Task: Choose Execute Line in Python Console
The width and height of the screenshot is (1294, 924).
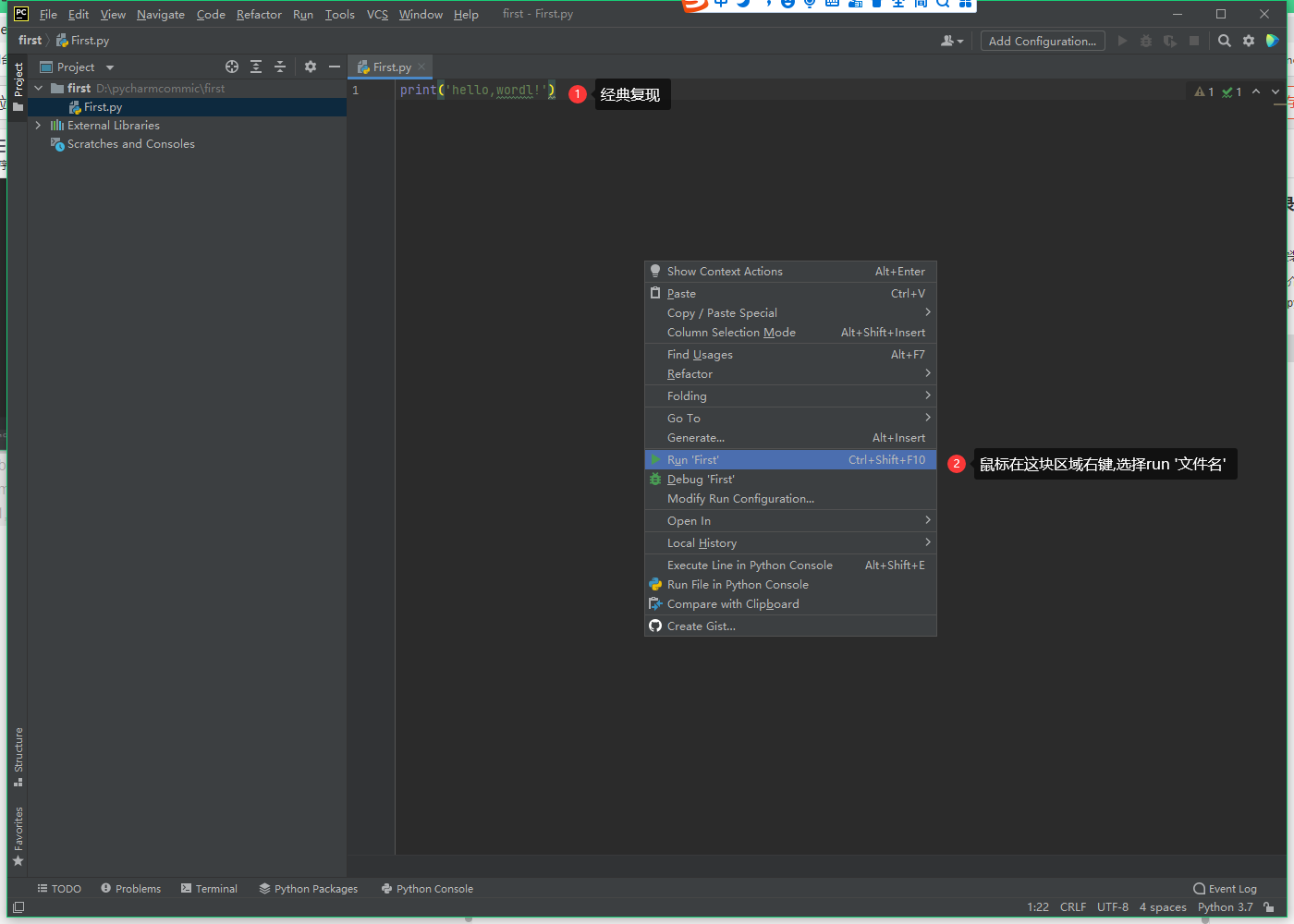Action: (x=790, y=565)
